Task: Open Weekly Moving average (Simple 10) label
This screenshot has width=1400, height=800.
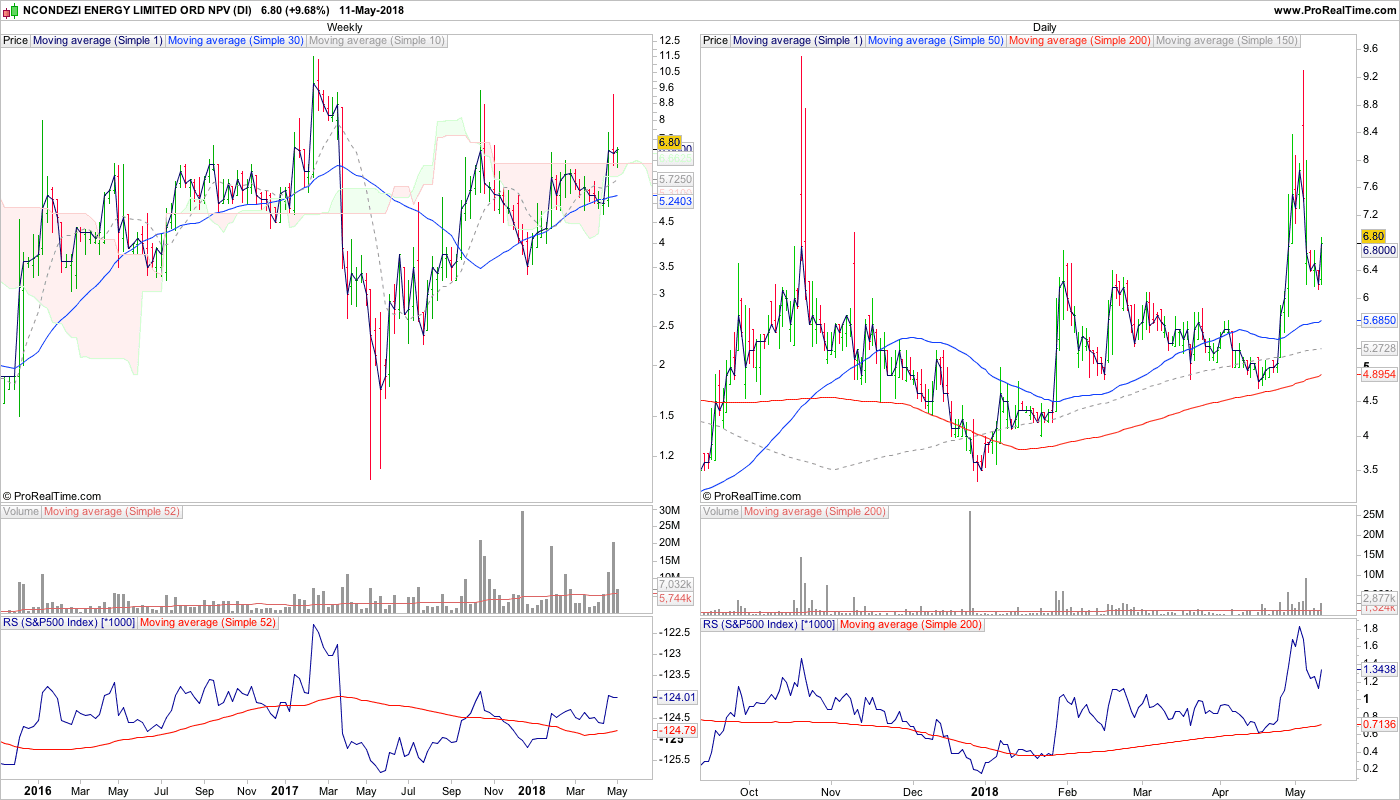Action: coord(377,41)
